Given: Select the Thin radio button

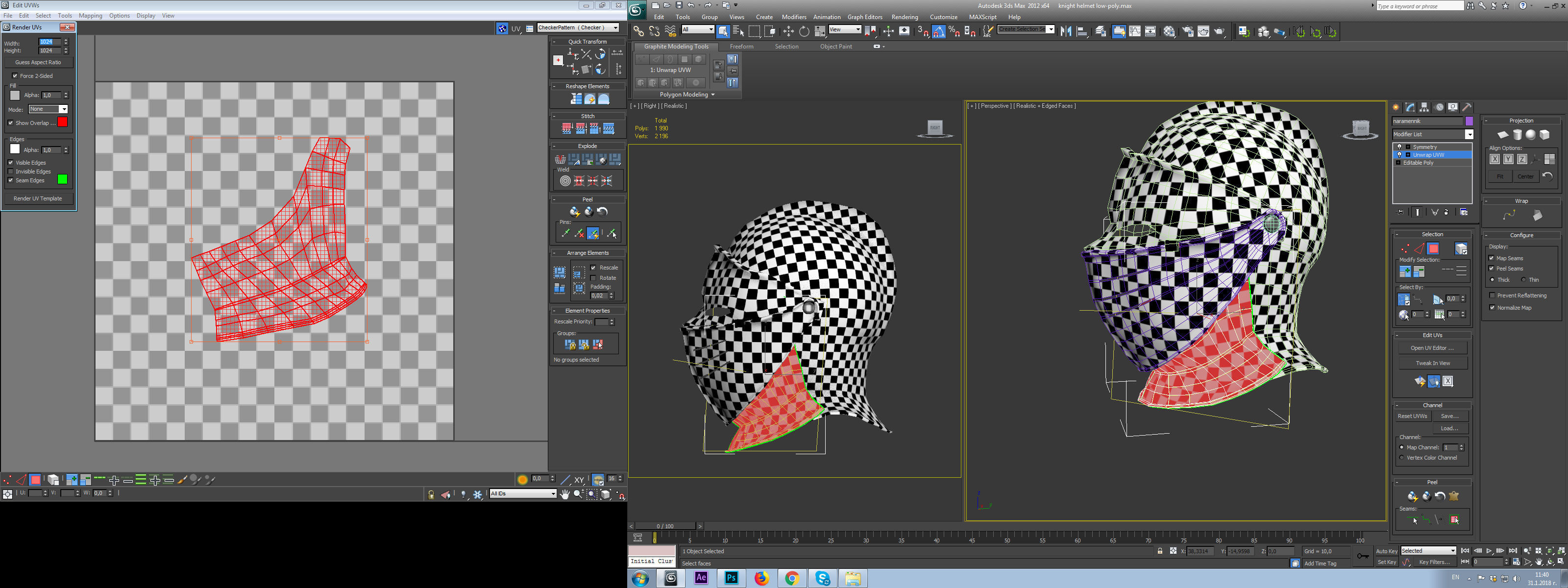Looking at the screenshot, I should (x=1523, y=280).
